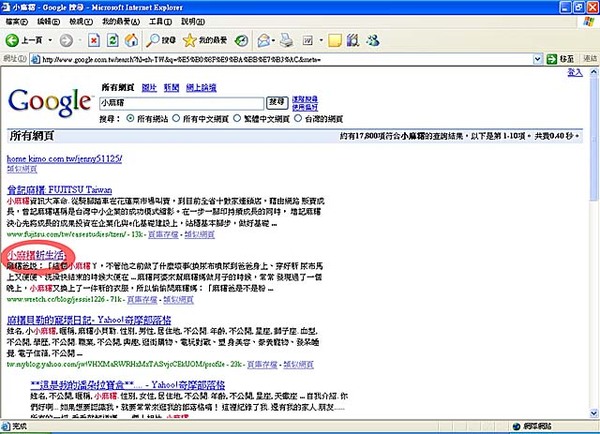Open dropdown arrow next to Forward button
The height and width of the screenshot is (434, 600).
pos(80,40)
